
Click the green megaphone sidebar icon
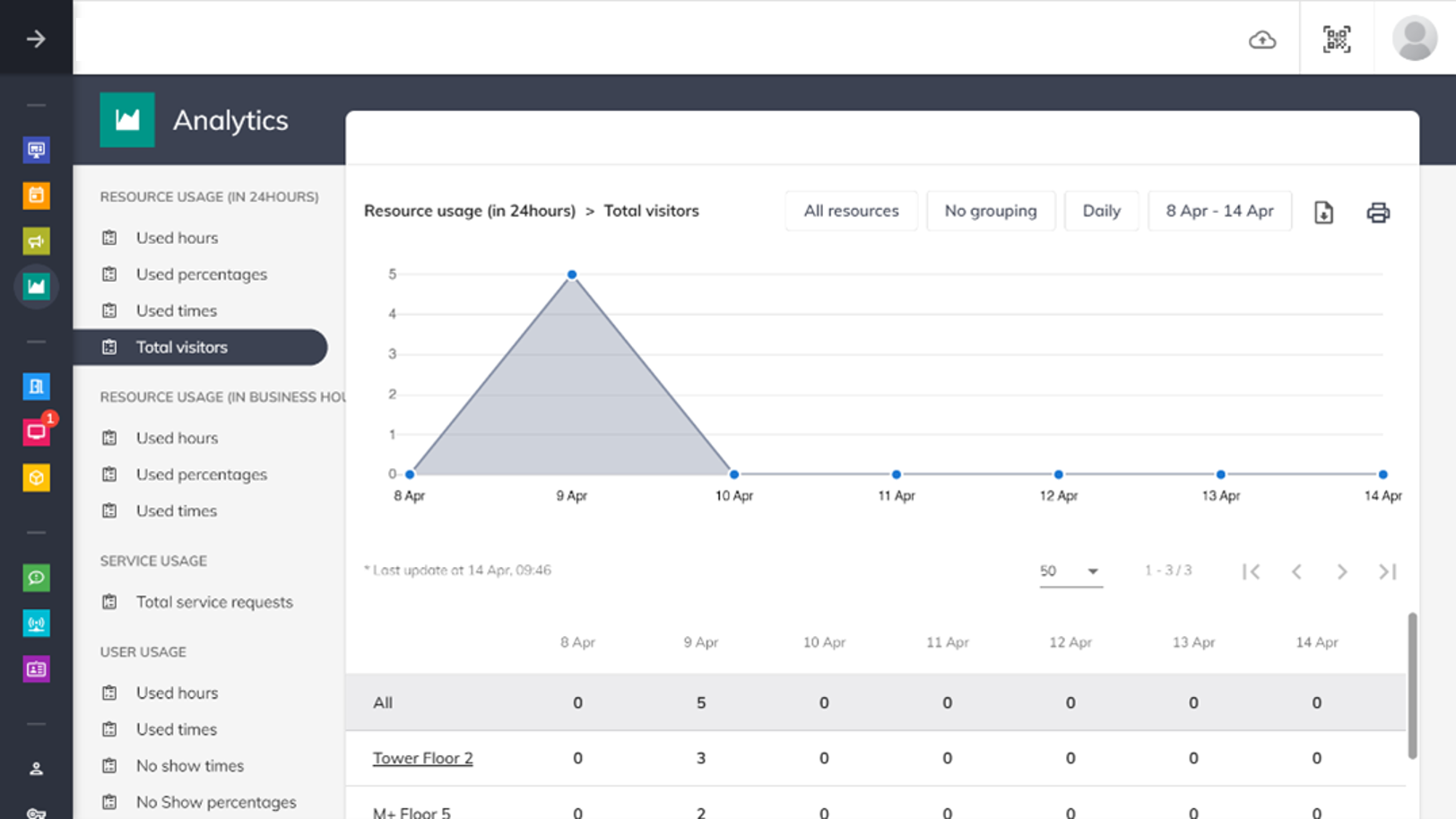click(36, 240)
